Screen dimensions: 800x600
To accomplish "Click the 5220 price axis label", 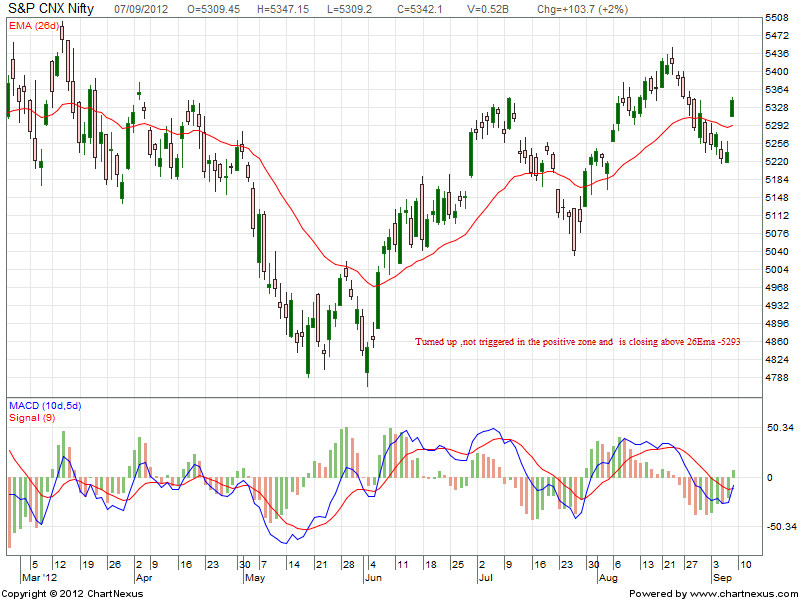I will tap(777, 162).
